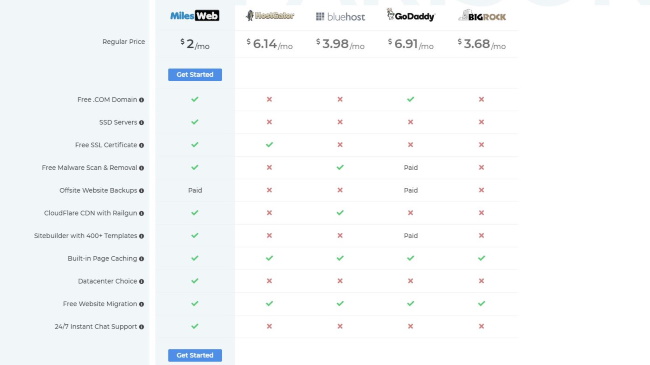Click the BigRock logo
650x365 pixels.
tap(482, 16)
